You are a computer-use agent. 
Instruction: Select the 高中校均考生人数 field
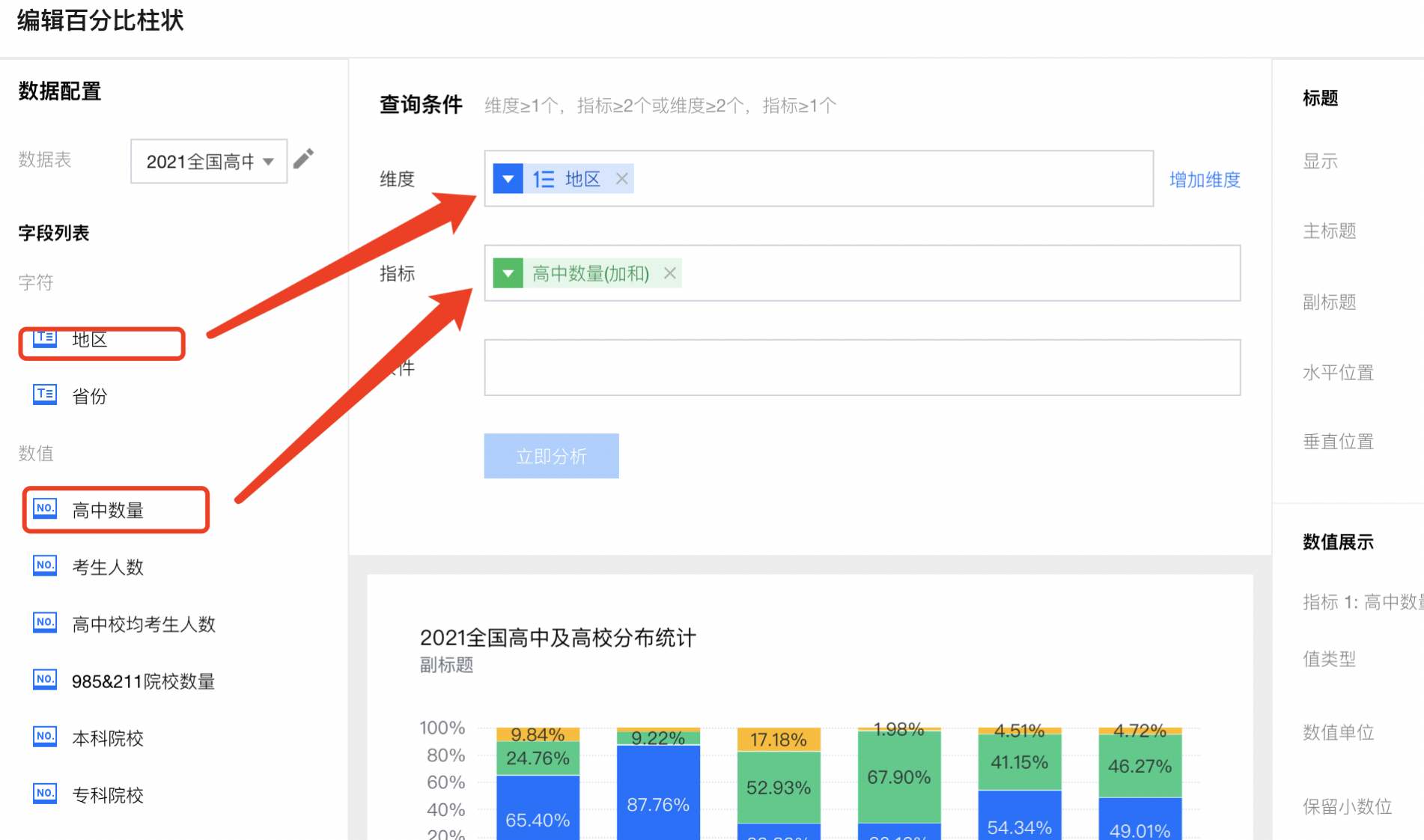[144, 624]
